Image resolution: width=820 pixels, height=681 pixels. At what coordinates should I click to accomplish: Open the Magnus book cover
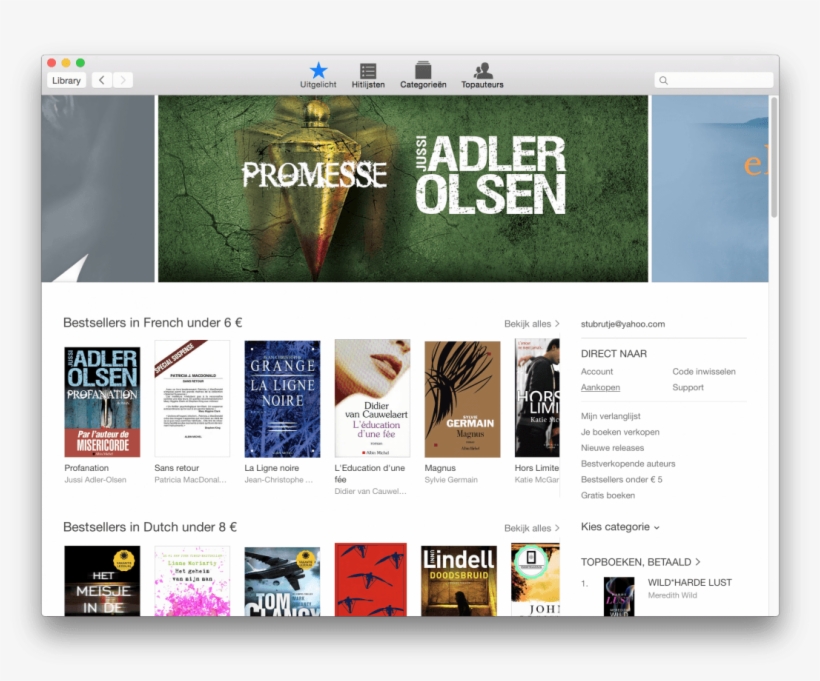(462, 399)
